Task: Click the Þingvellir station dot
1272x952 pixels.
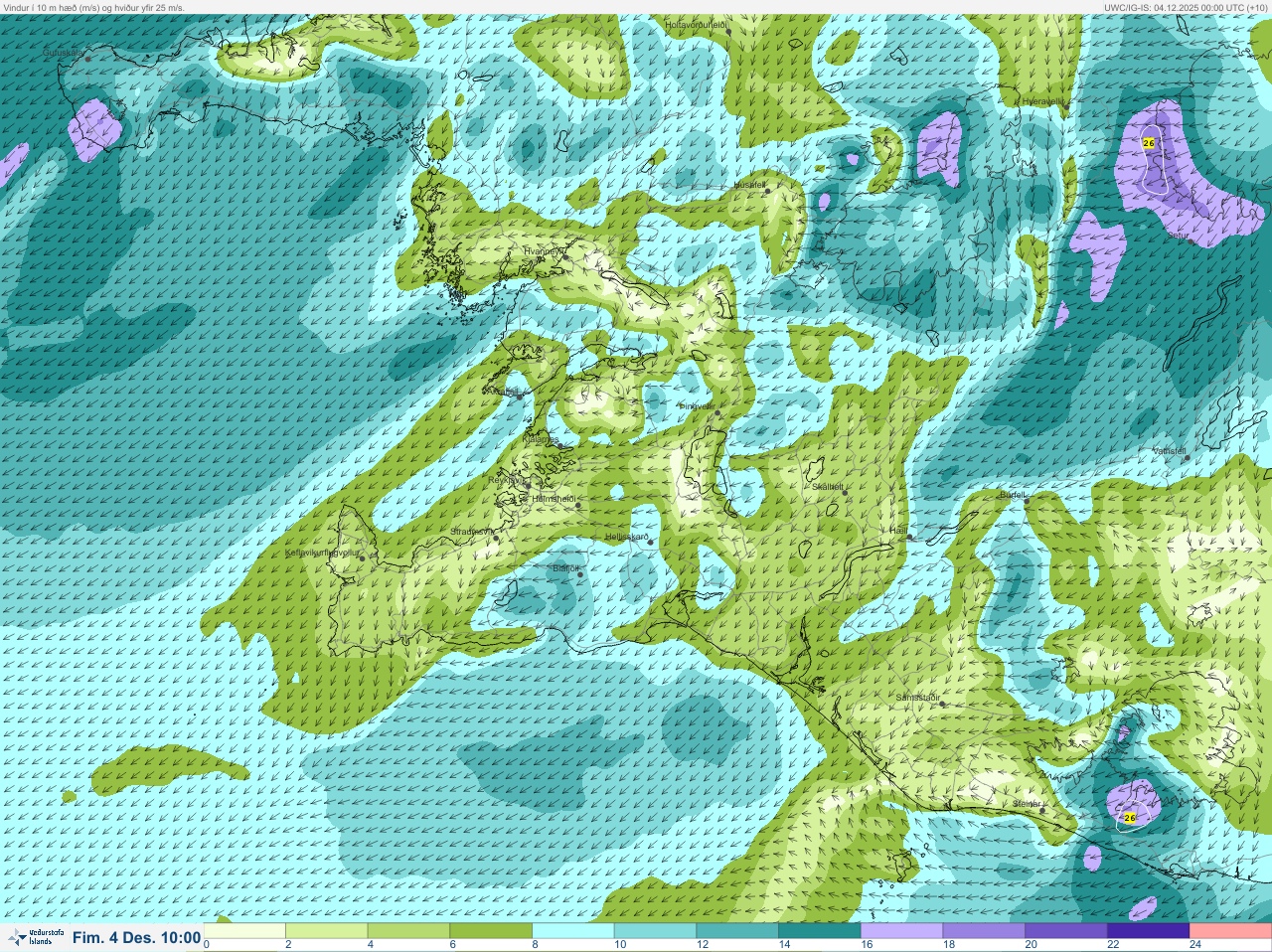Action: tap(717, 412)
